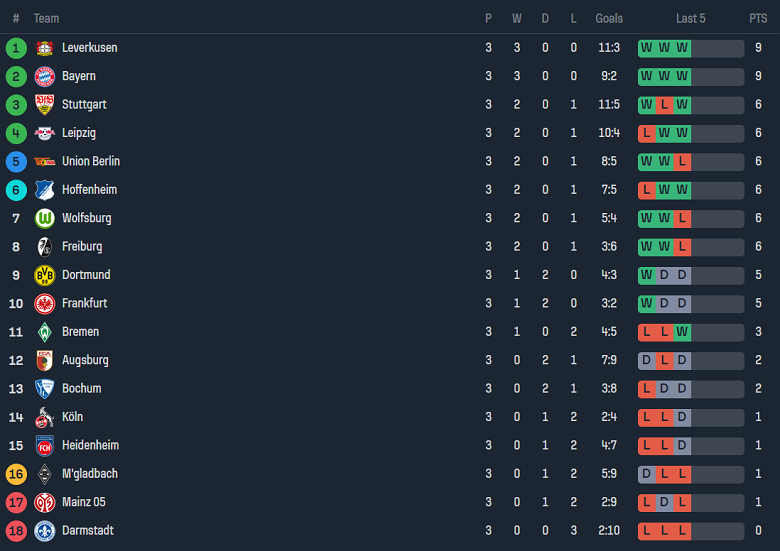The image size is (780, 551).
Task: Click the Leipzig club logo
Action: coord(44,133)
